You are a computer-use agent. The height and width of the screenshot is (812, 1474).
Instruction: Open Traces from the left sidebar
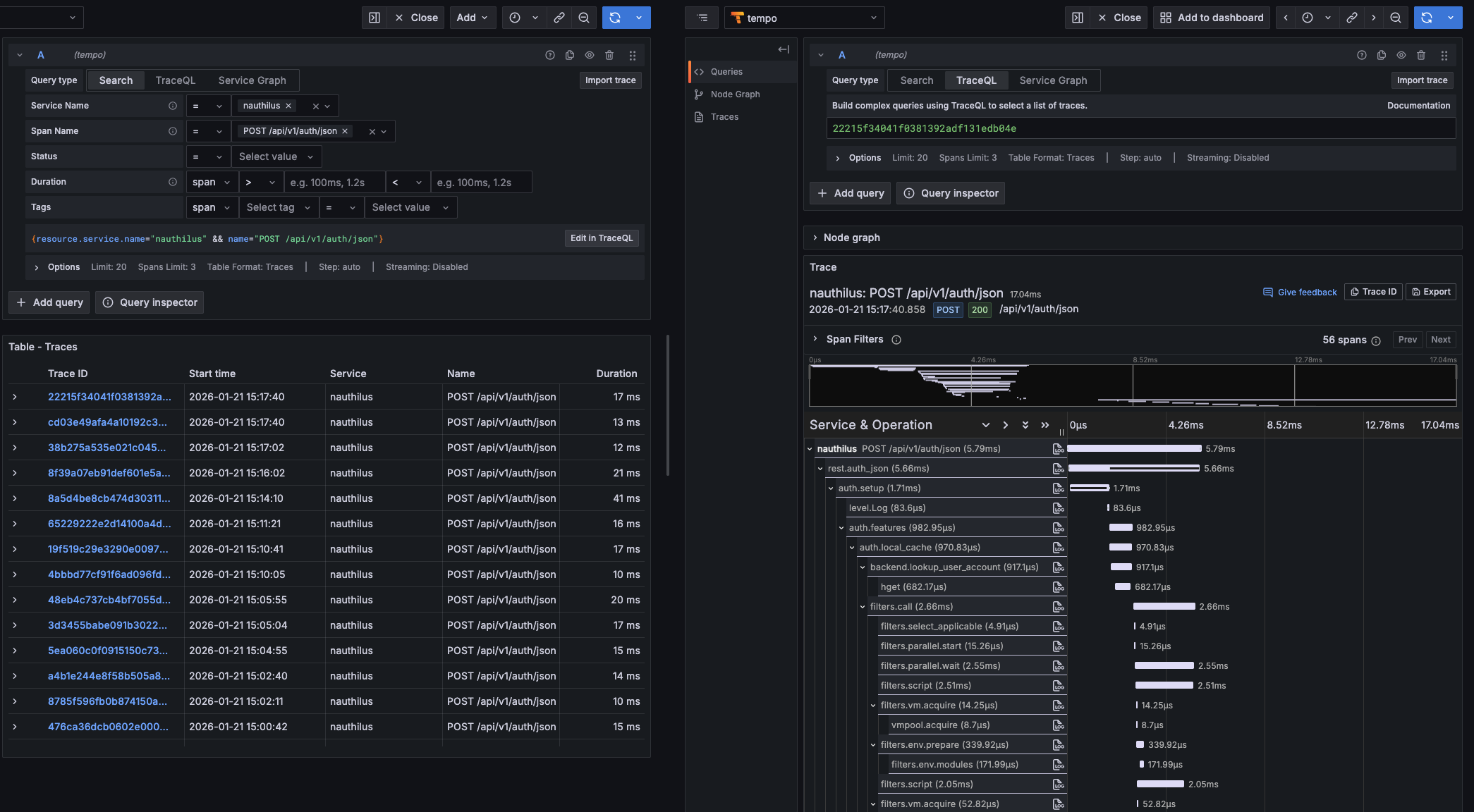(x=725, y=116)
